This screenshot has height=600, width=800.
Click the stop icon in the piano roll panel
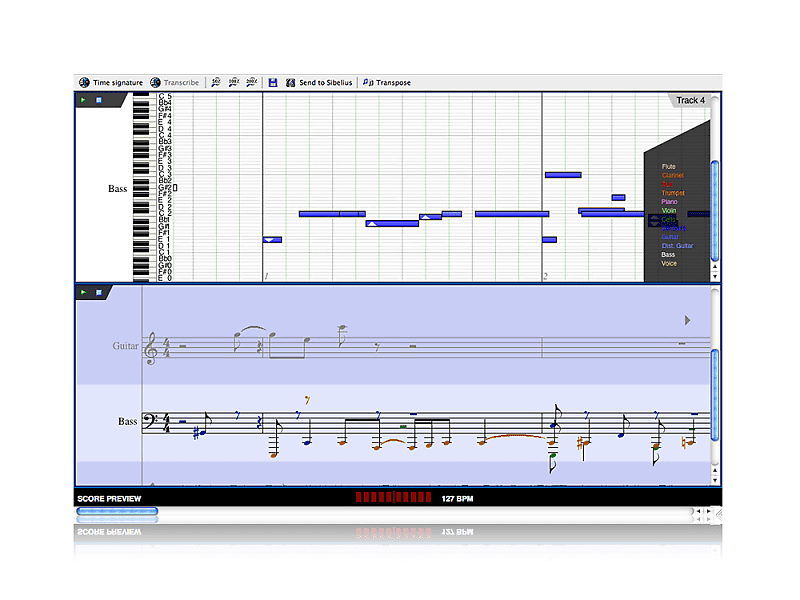pos(98,100)
